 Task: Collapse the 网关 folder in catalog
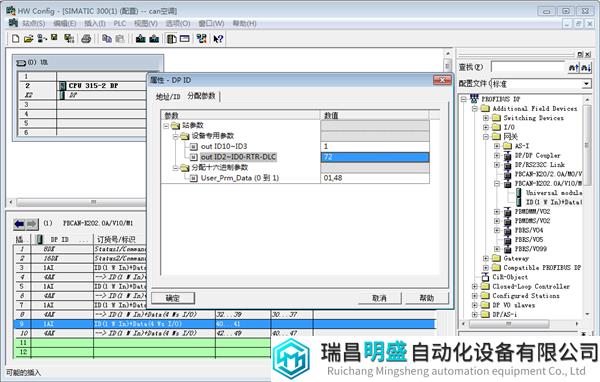pyautogui.click(x=486, y=137)
